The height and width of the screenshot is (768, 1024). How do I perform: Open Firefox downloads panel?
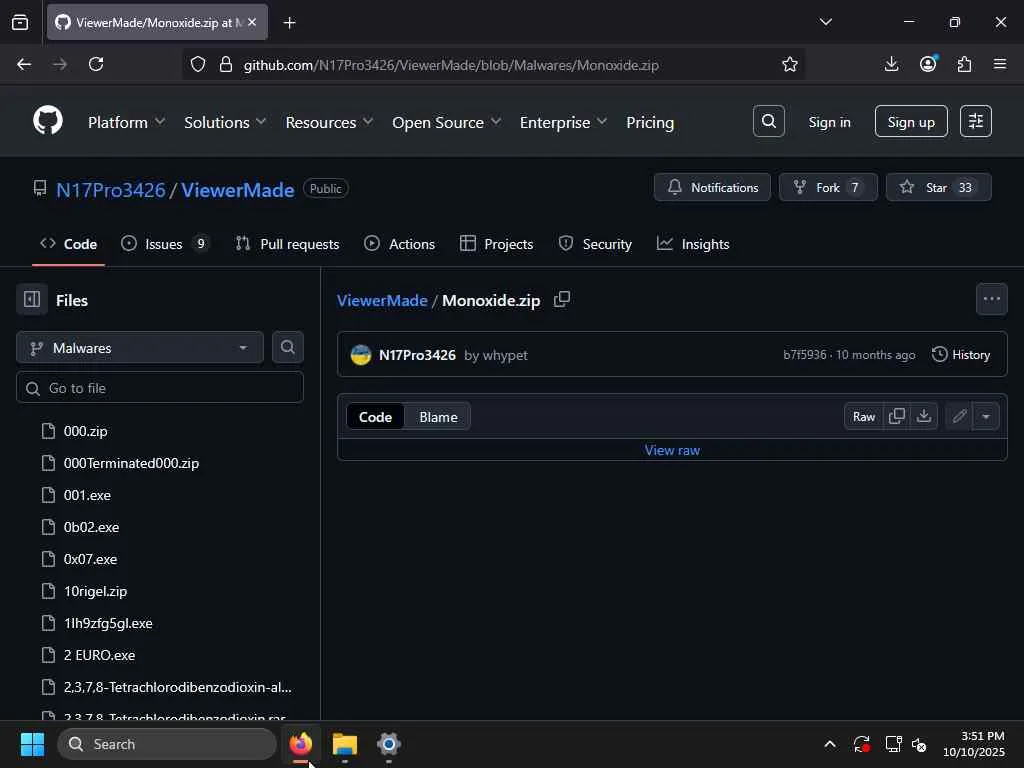891,64
